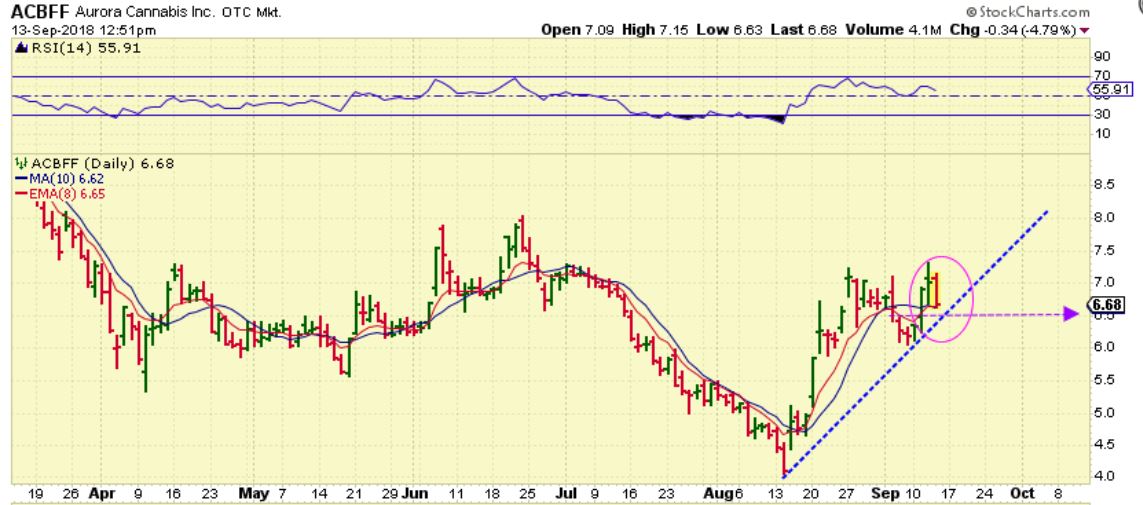
Task: Click the 6.0 price axis label
Action: coord(1103,347)
